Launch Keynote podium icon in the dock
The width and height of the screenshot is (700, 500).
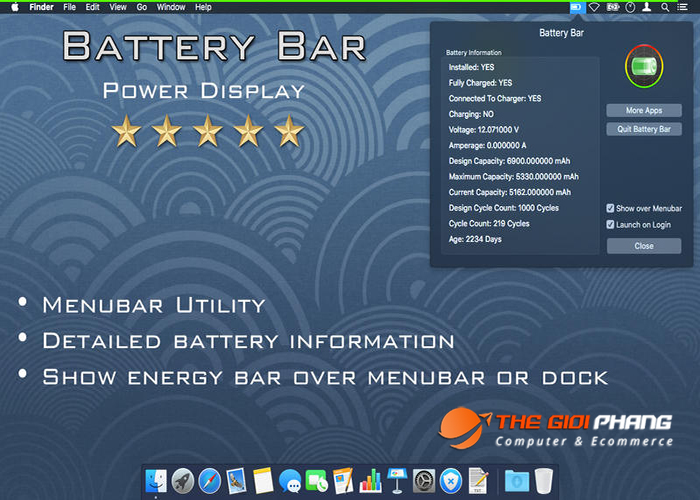coord(397,481)
